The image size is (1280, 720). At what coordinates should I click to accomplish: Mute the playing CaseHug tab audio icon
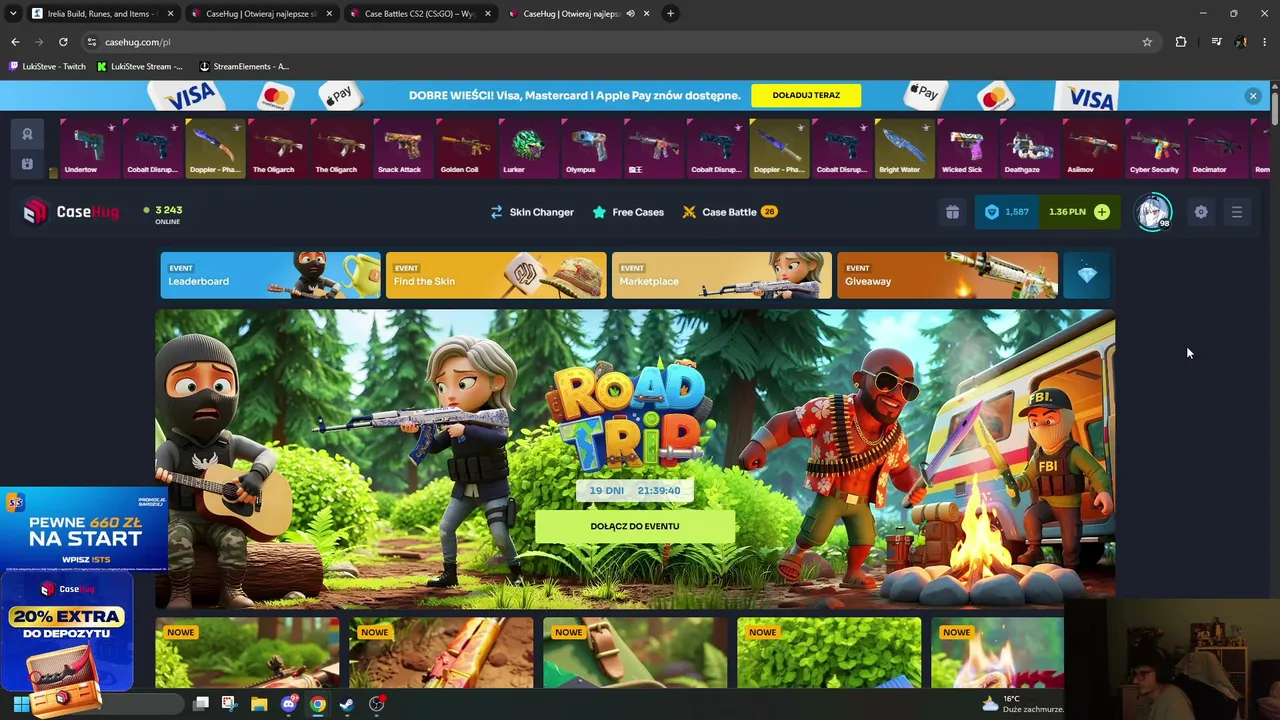point(630,14)
